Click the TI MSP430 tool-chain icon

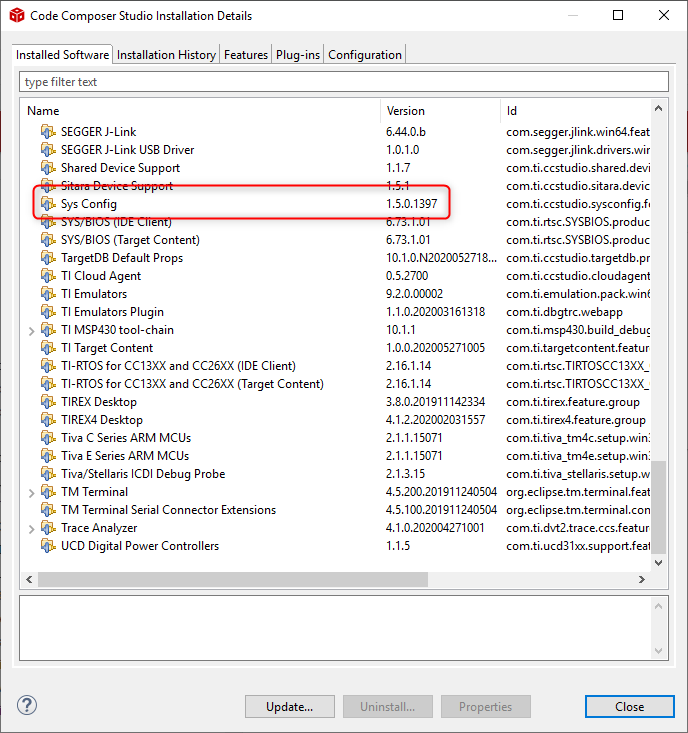[48, 330]
